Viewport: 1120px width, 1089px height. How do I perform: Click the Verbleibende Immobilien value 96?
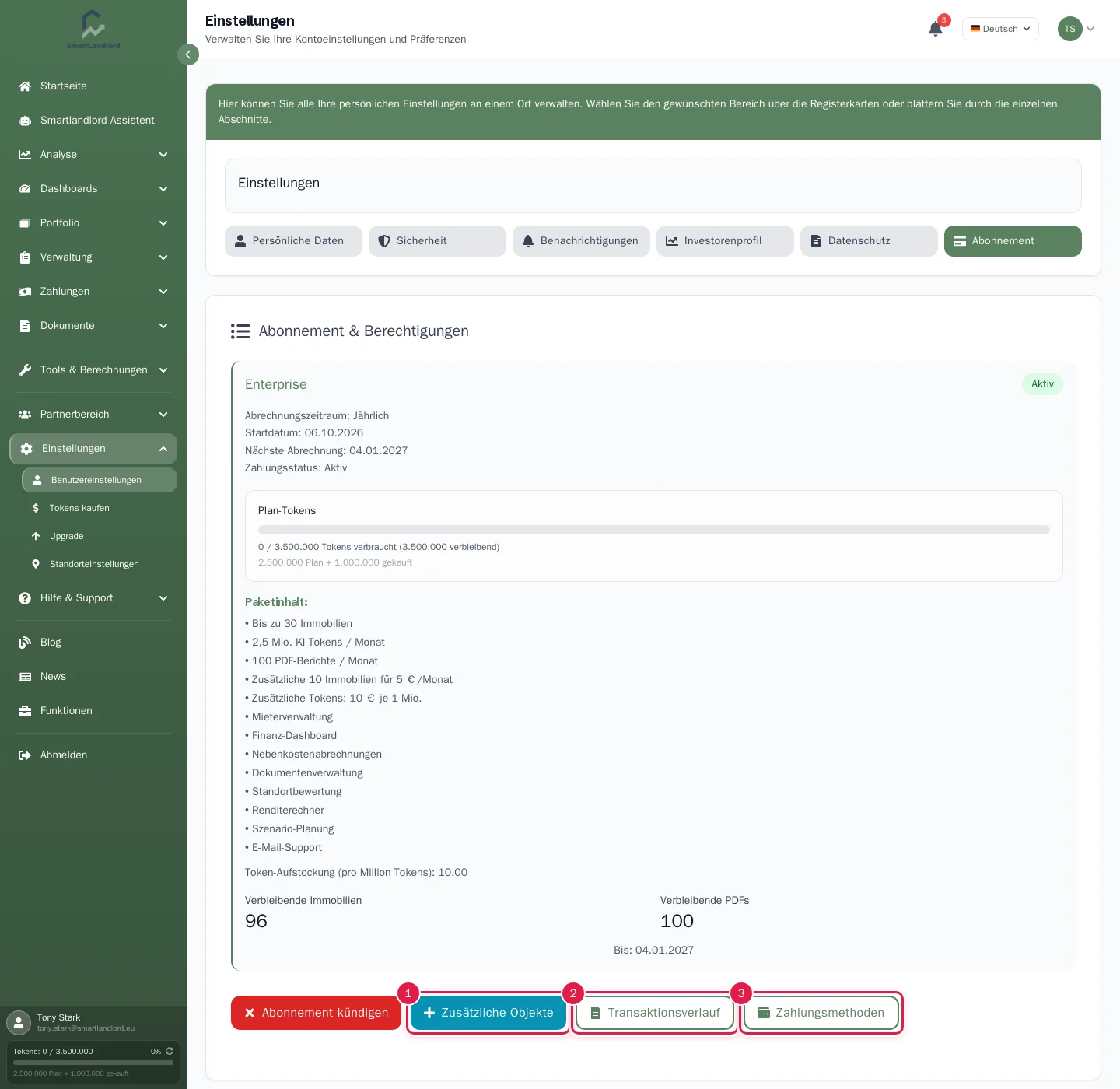point(256,921)
